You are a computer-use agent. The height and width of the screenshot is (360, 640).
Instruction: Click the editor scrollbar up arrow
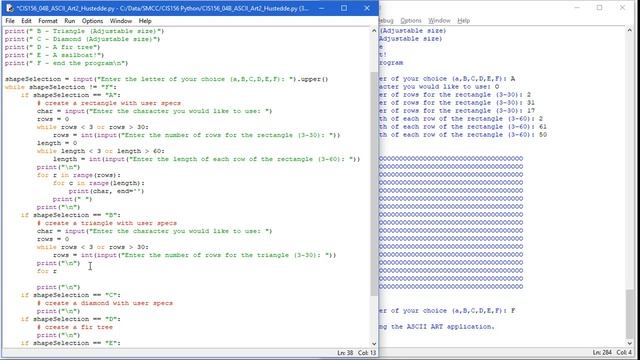tap(374, 31)
